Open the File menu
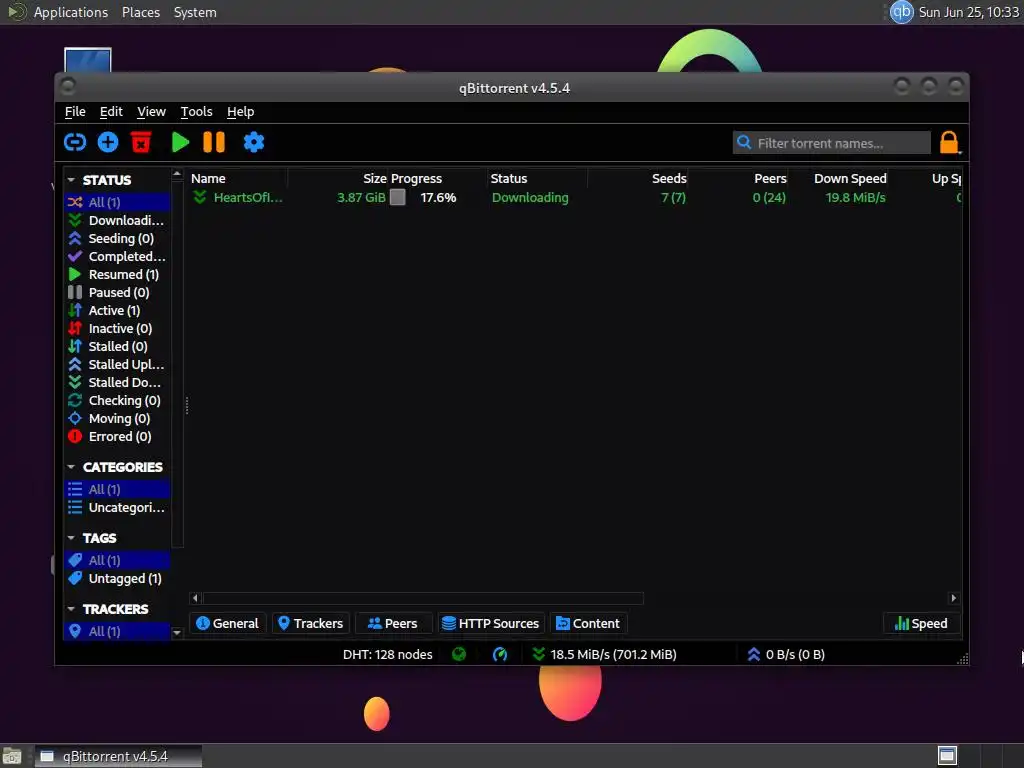This screenshot has width=1024, height=768. [x=75, y=112]
